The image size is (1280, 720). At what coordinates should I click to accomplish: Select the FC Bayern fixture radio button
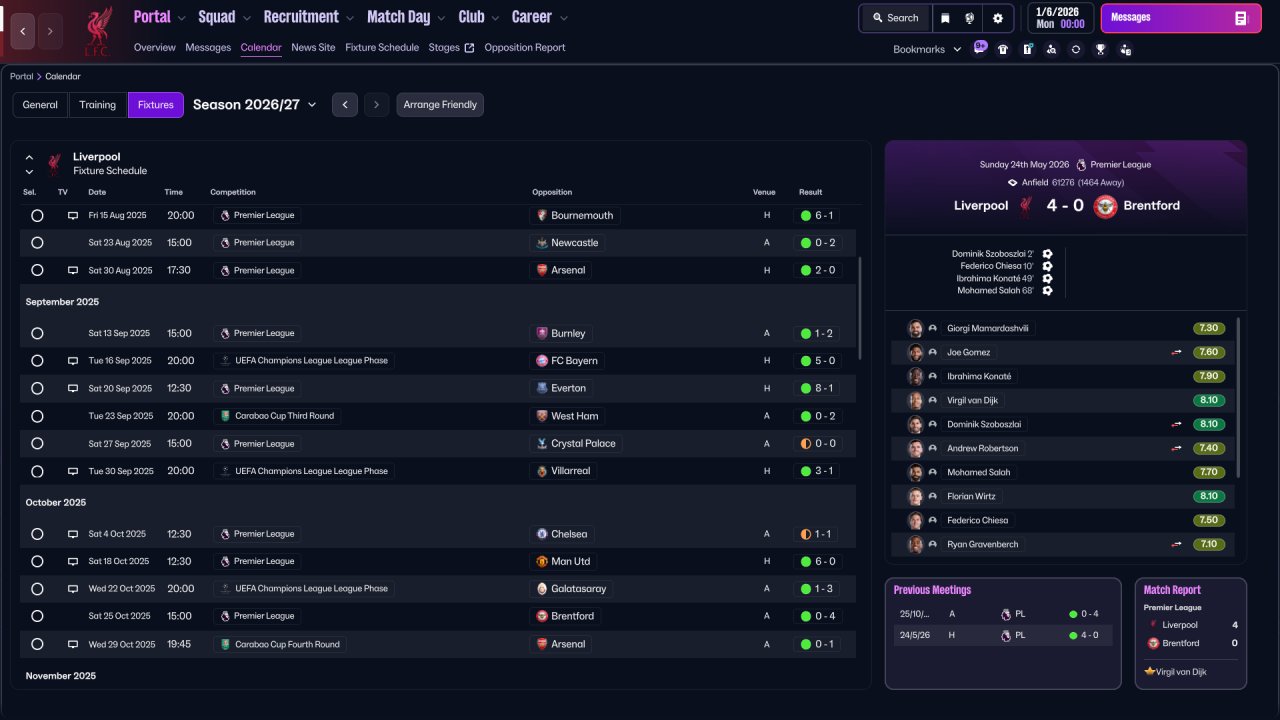tap(37, 361)
